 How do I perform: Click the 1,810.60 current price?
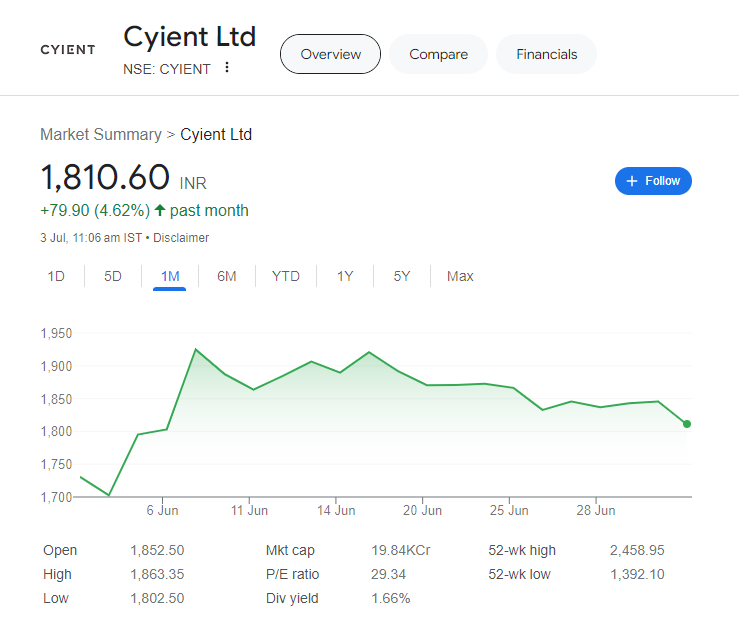pyautogui.click(x=105, y=177)
